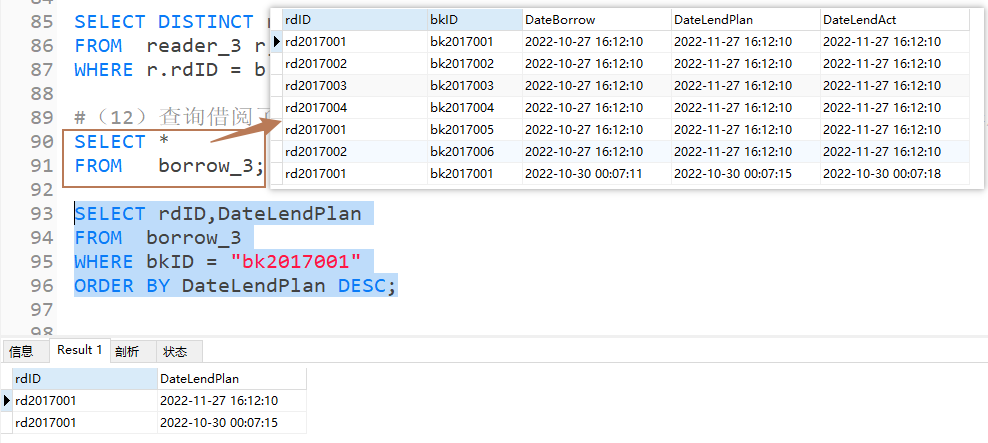Click WHERE r.rdID on line 87
The height and width of the screenshot is (443, 988).
146,70
